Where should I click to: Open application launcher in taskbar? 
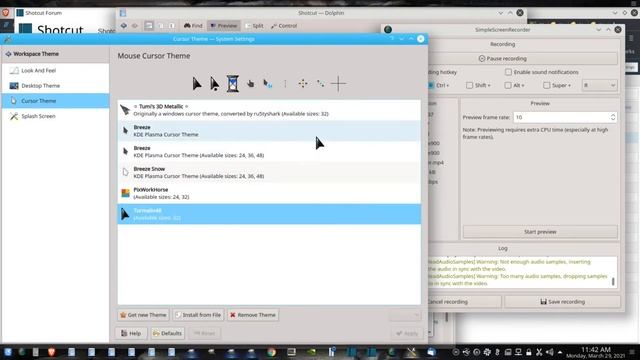coord(7,352)
